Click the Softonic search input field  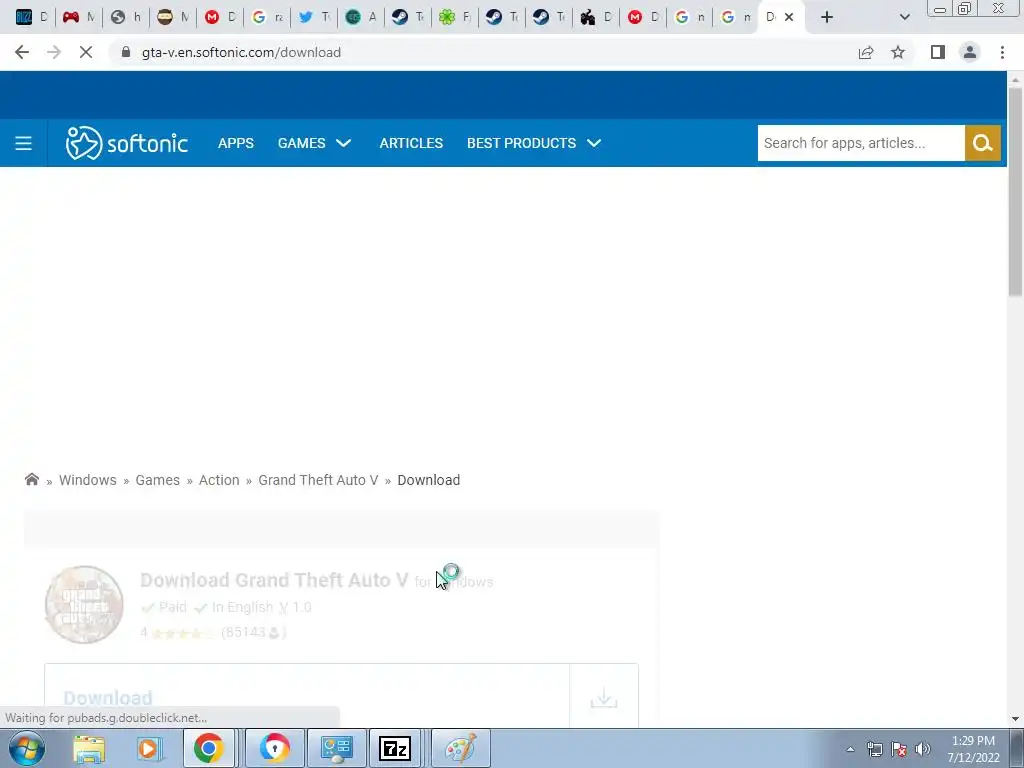[861, 143]
